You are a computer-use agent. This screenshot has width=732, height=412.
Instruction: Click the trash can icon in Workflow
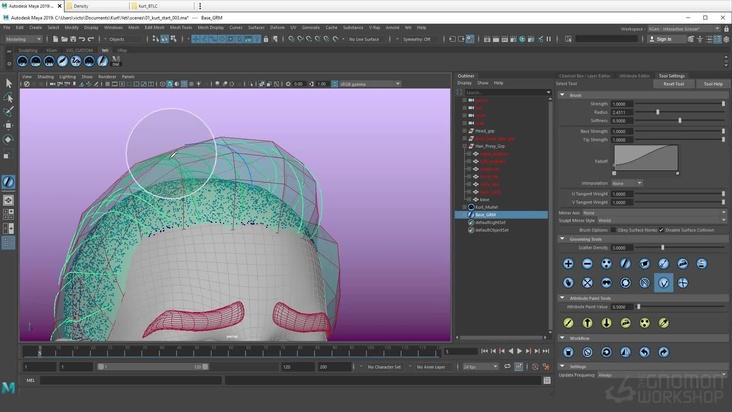point(568,352)
